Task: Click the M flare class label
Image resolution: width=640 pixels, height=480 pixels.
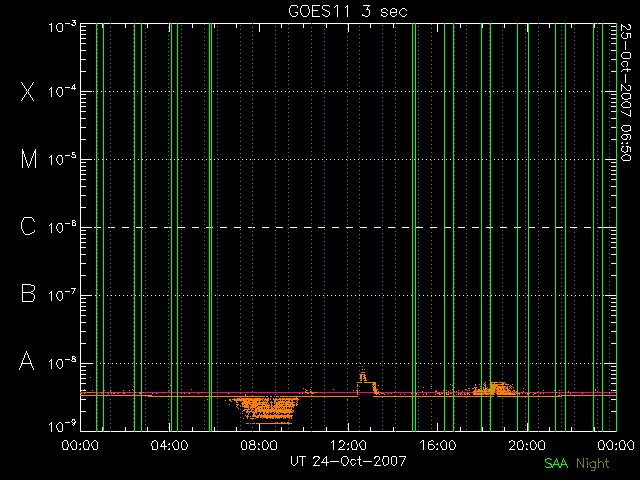Action: point(29,159)
